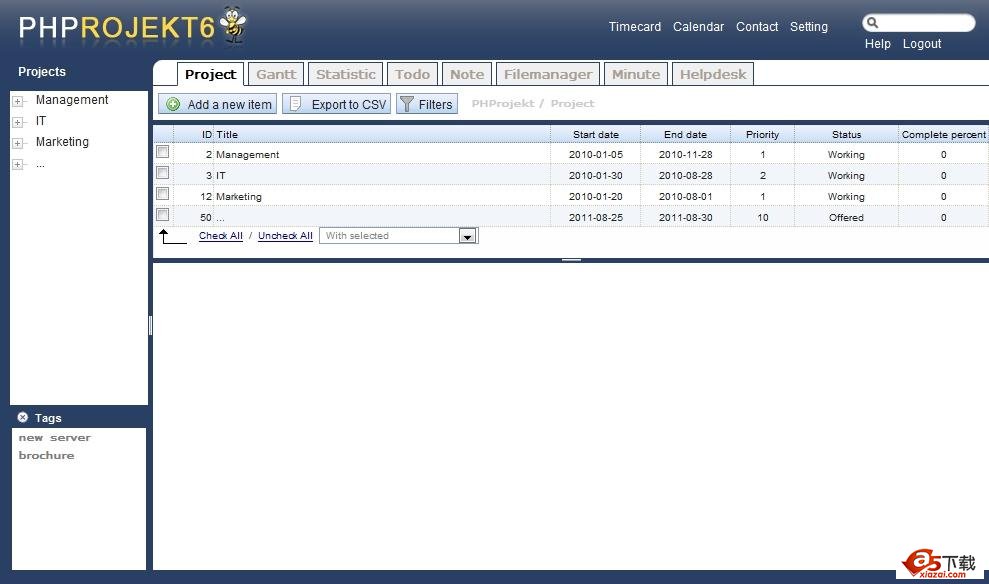Image resolution: width=989 pixels, height=584 pixels.
Task: Click the PHProjekt bee logo icon
Action: (233, 25)
